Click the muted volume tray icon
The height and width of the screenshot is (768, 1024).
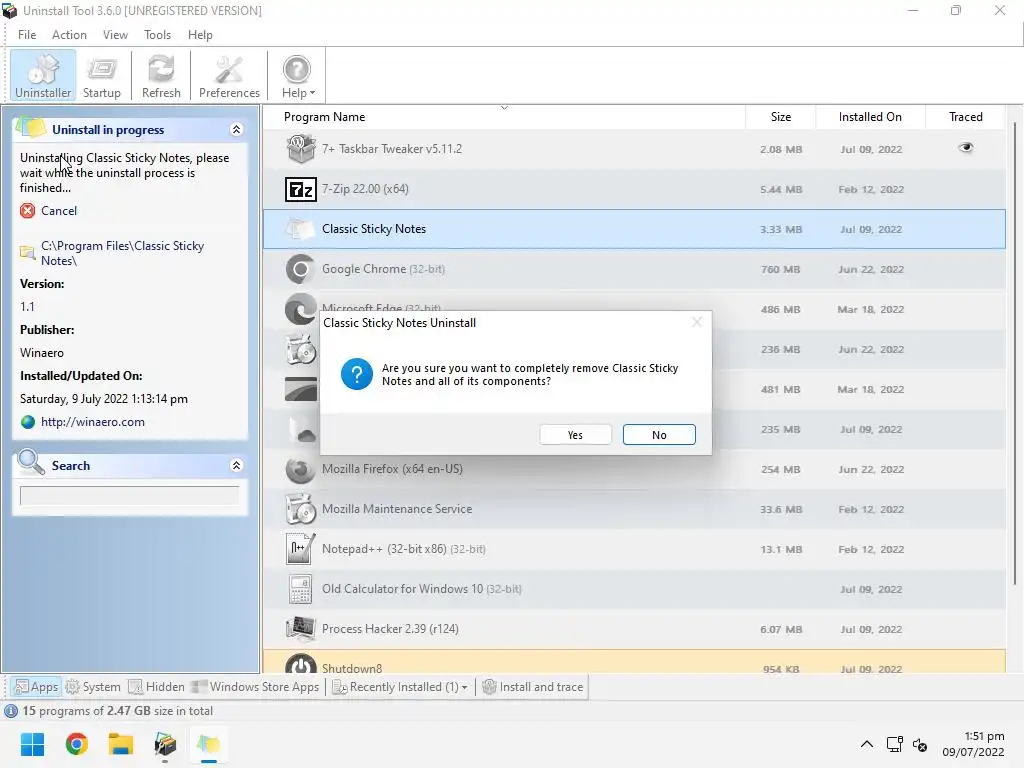pos(920,744)
